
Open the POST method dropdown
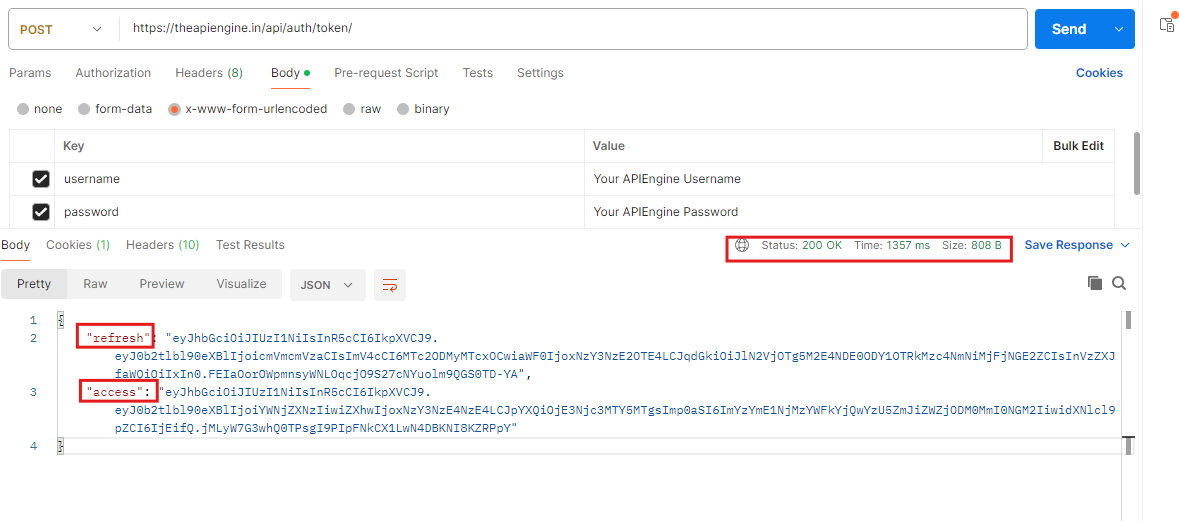(x=62, y=29)
